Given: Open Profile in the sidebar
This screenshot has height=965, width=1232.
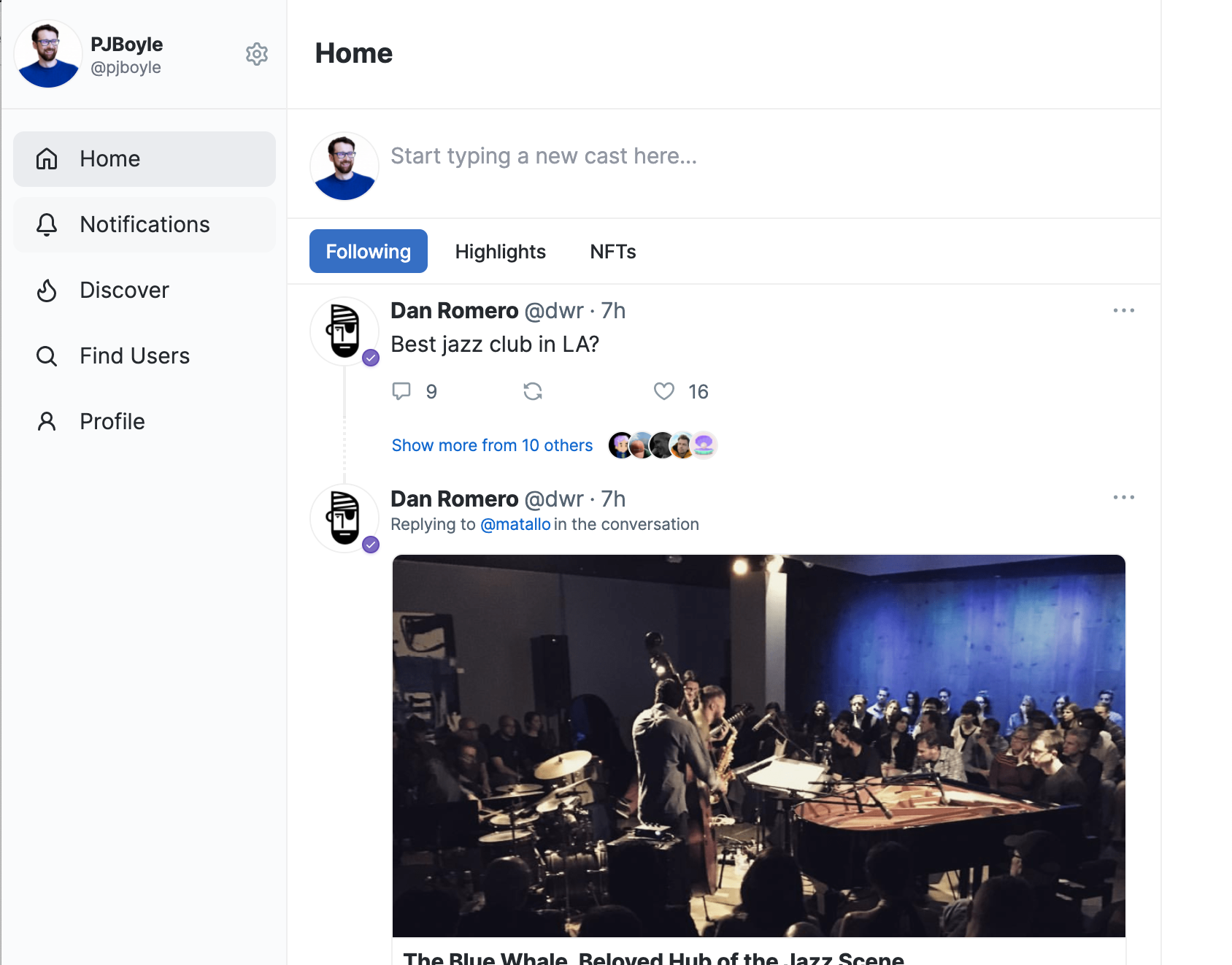Looking at the screenshot, I should click(112, 422).
